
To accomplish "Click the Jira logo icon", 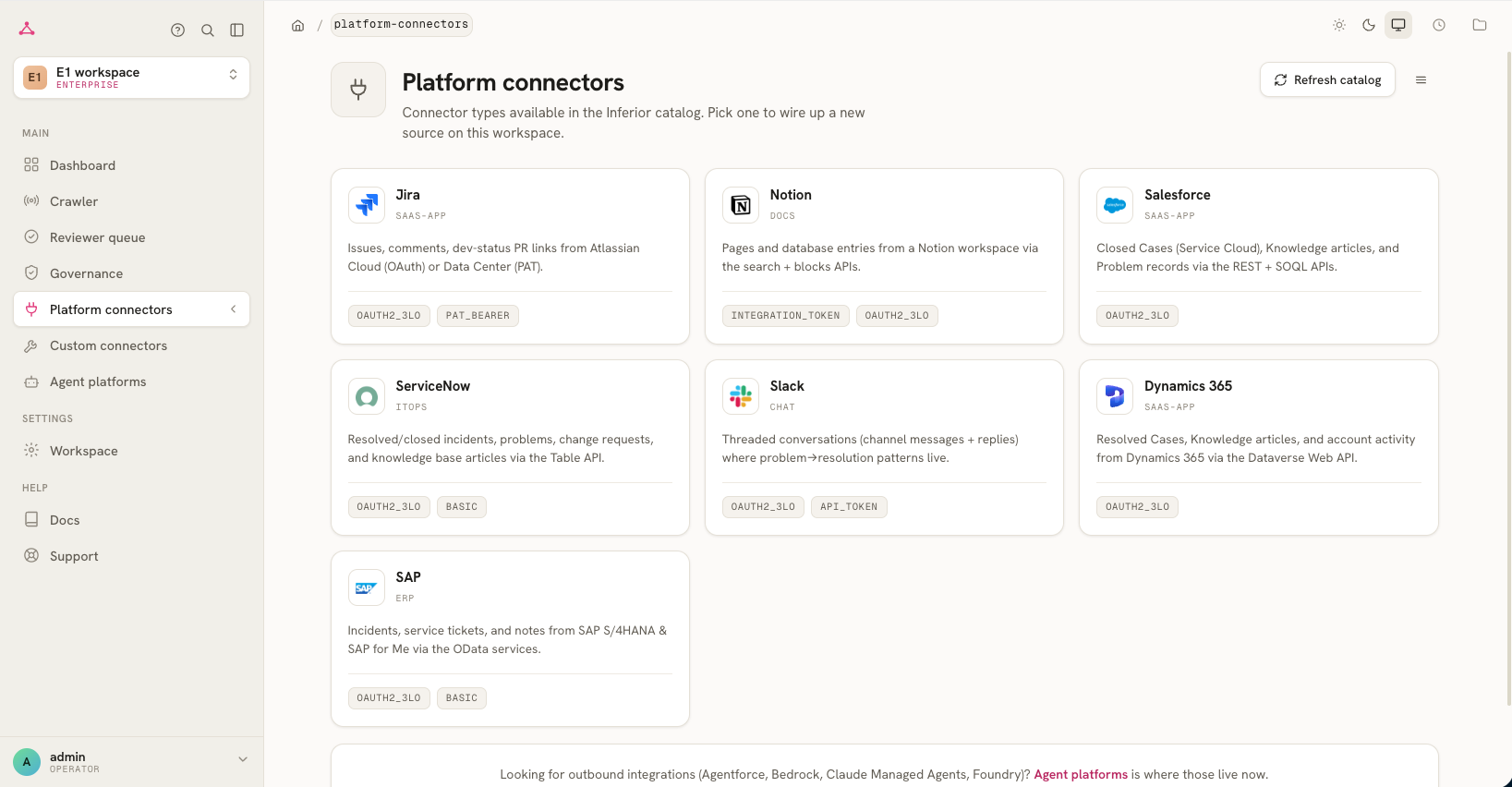I will tap(367, 205).
